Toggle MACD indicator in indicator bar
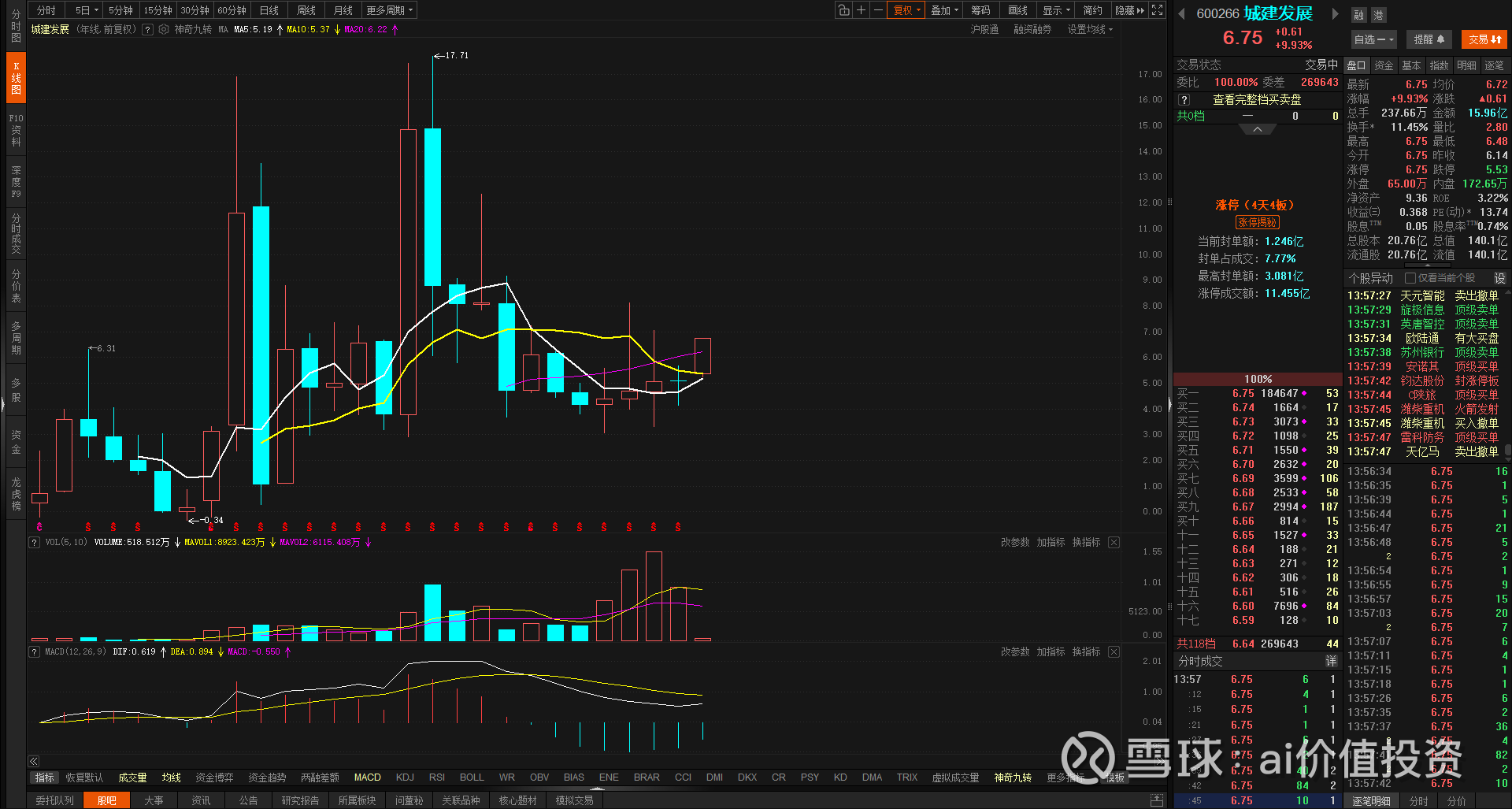This screenshot has width=1512, height=809. [367, 777]
